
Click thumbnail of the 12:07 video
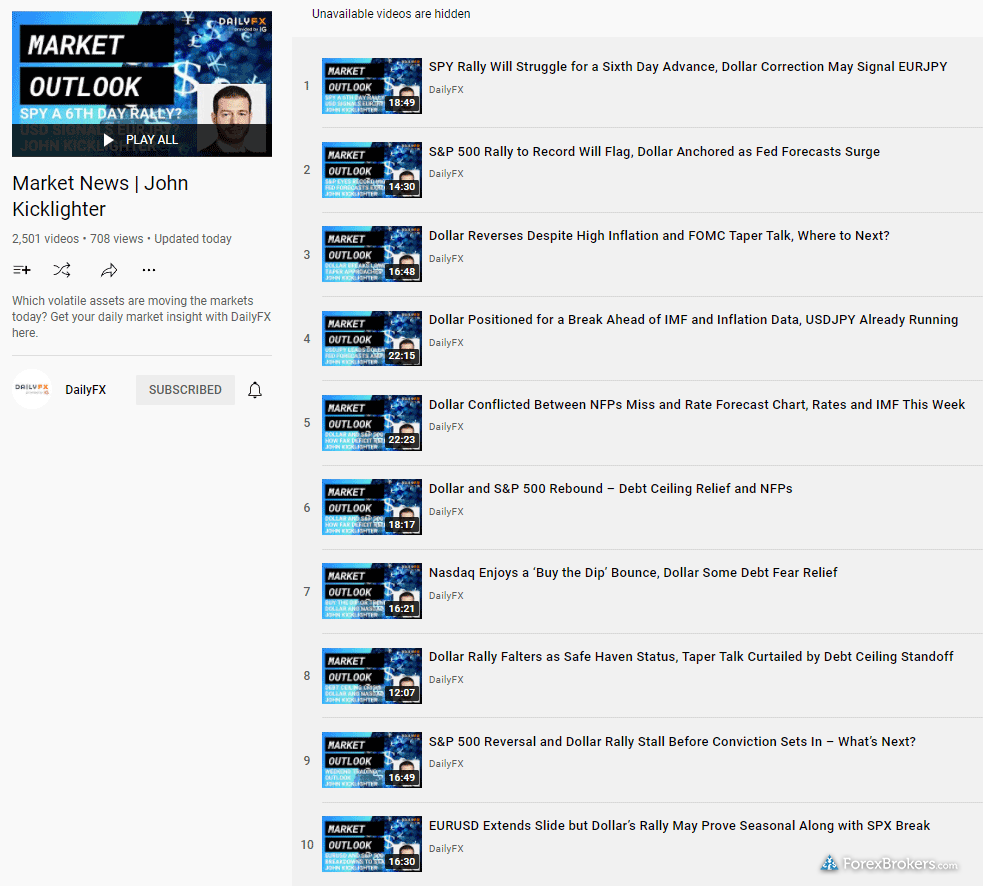(371, 676)
